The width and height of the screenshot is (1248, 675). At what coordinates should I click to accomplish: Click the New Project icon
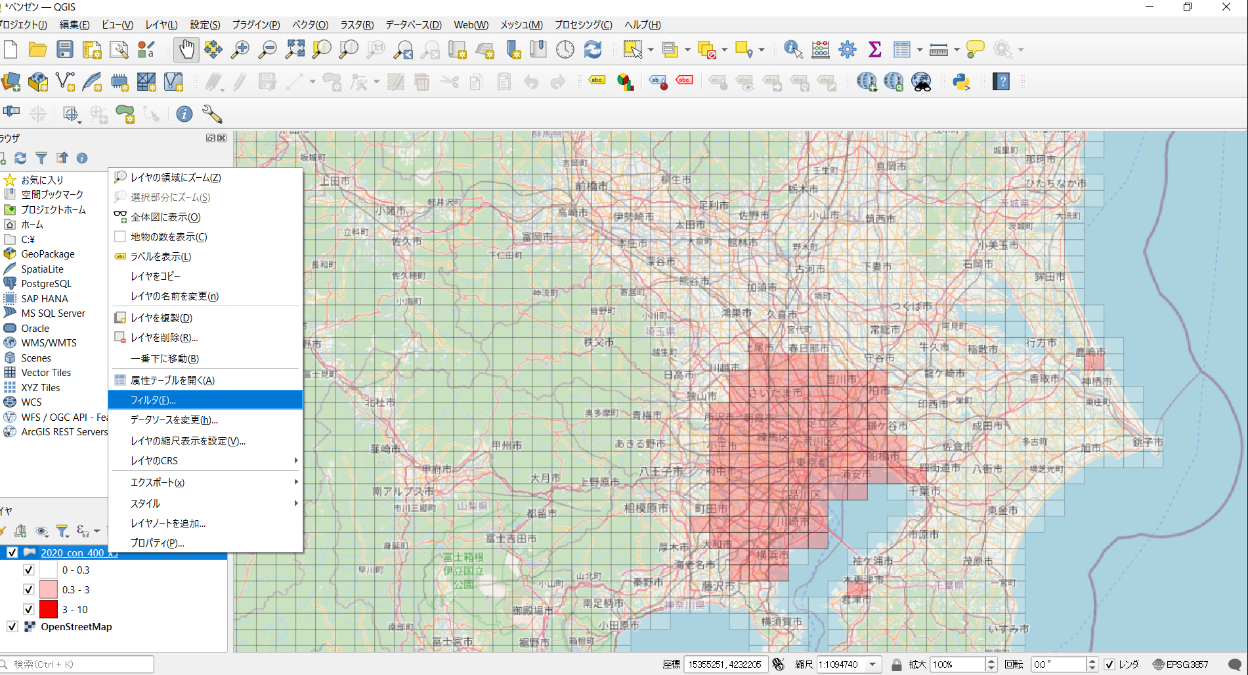pos(11,49)
